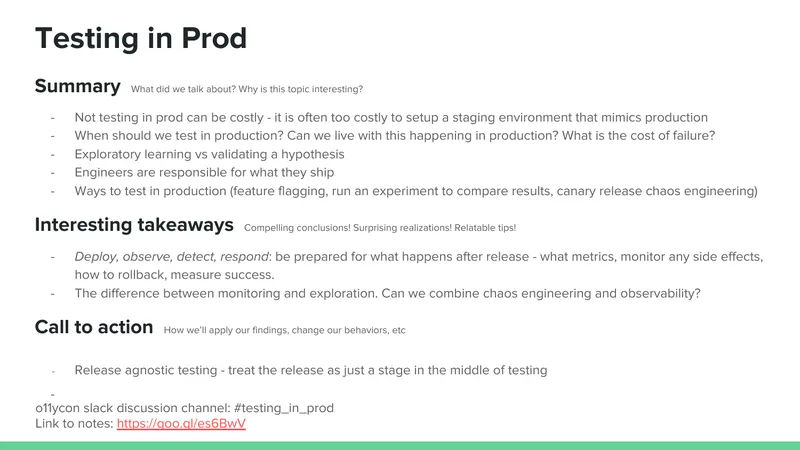The height and width of the screenshot is (450, 800).
Task: Click the green bar at slide bottom
Action: click(x=400, y=446)
